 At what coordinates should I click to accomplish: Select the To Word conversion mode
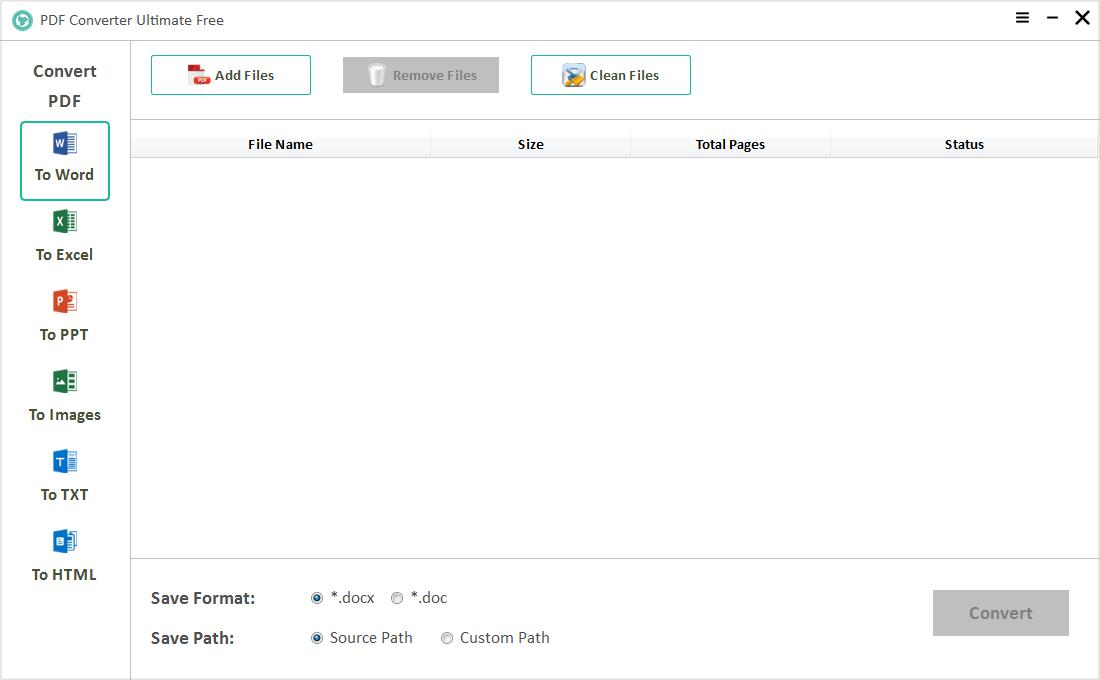(x=64, y=160)
